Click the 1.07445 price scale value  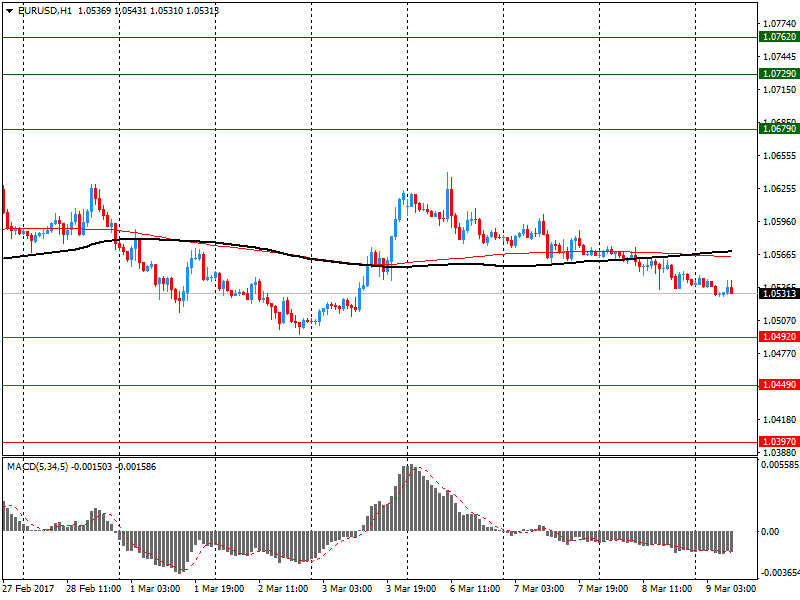tap(779, 57)
